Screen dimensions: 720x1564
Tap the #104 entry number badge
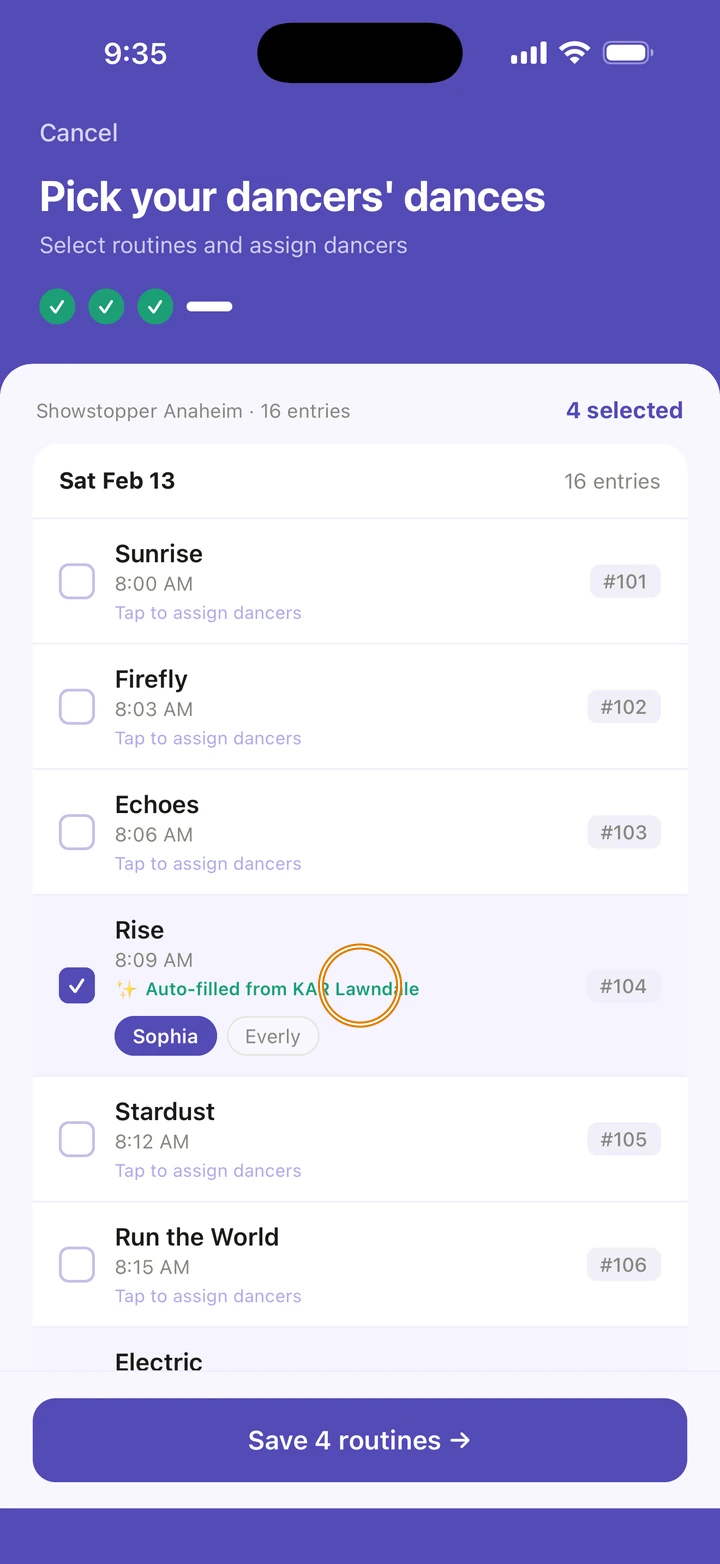623,986
